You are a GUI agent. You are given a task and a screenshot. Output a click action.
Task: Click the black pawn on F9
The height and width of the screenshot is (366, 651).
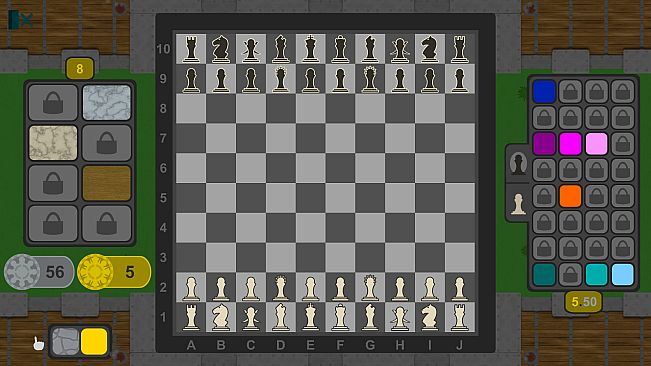point(340,79)
